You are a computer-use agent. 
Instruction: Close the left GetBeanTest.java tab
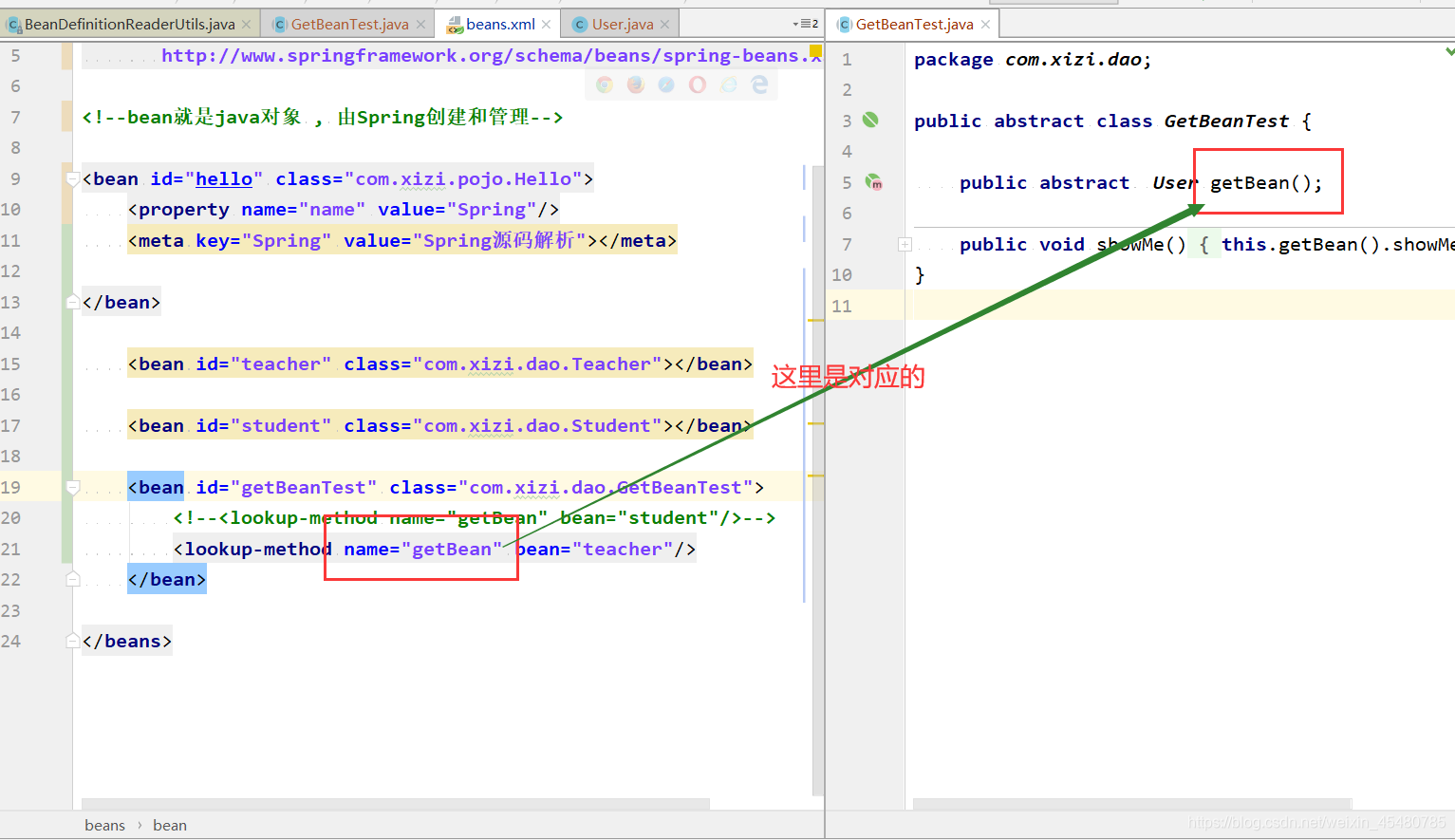coord(420,25)
